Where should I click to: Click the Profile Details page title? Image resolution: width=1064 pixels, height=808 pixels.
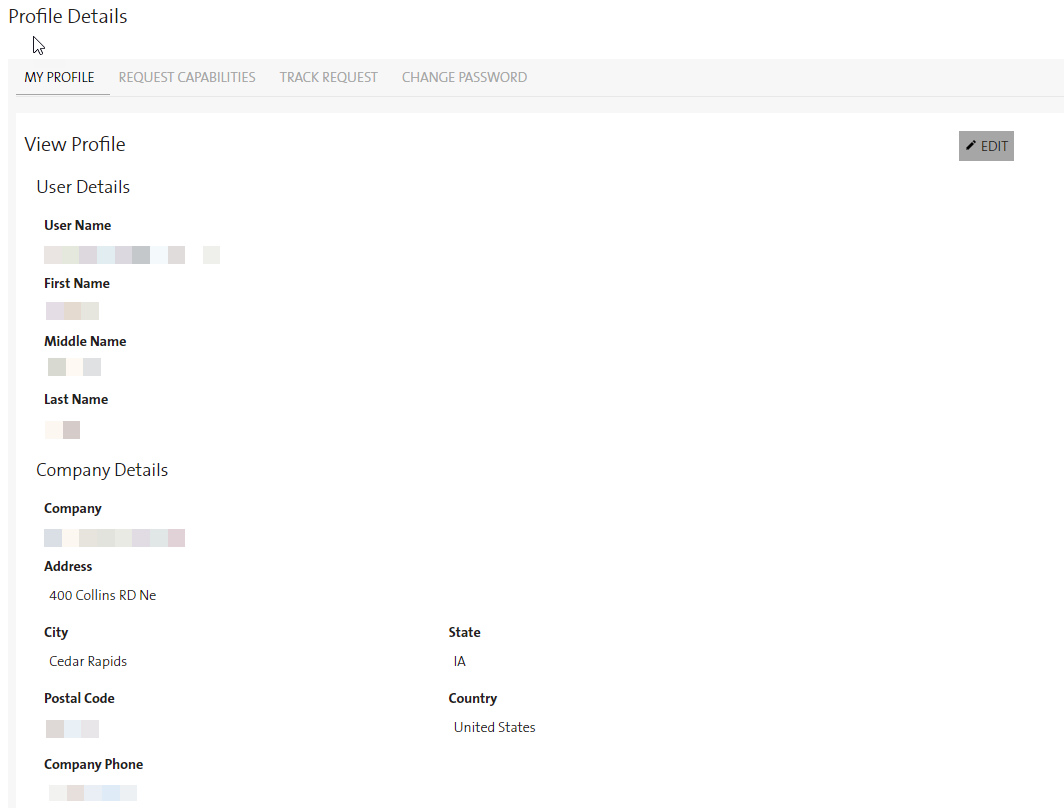pyautogui.click(x=68, y=16)
